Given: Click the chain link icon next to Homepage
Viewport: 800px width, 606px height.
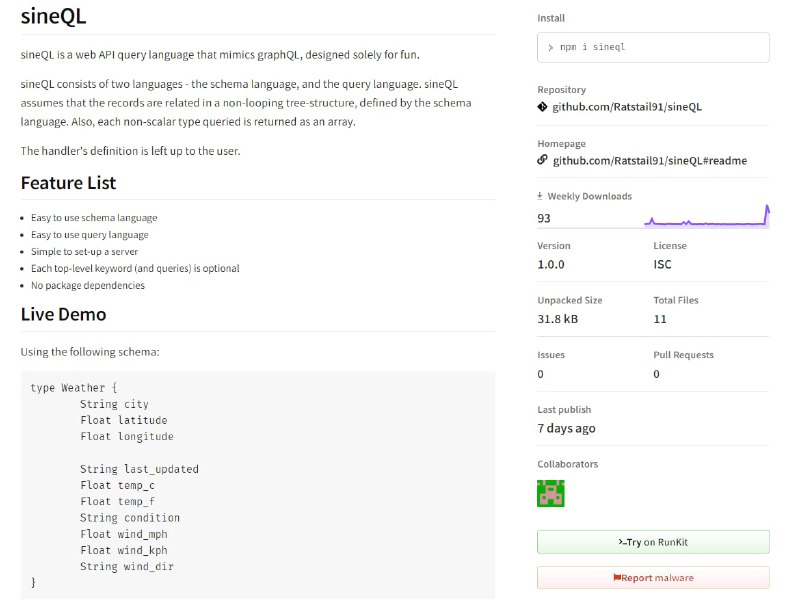Looking at the screenshot, I should 541,160.
